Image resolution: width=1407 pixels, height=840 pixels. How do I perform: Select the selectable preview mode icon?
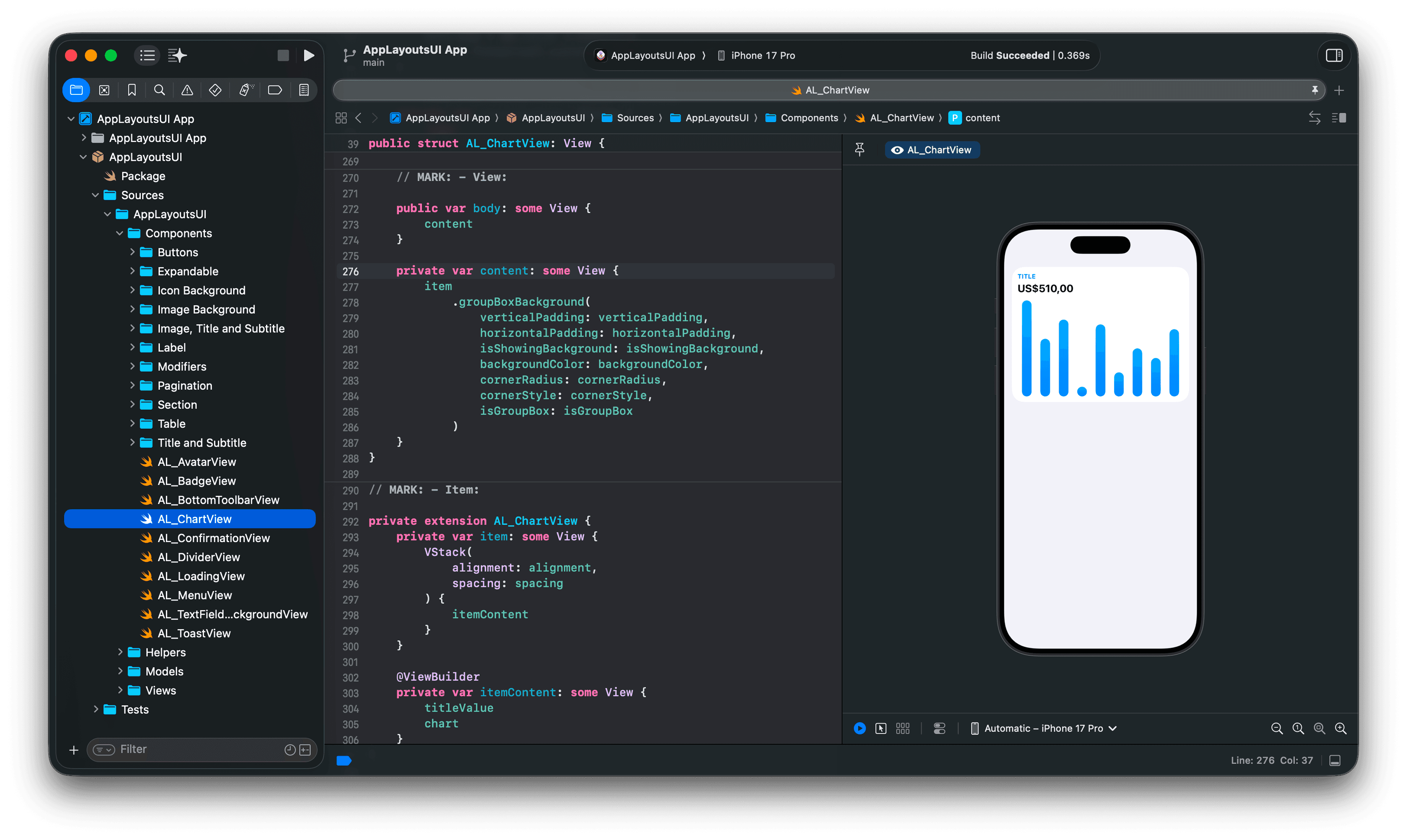(x=881, y=728)
